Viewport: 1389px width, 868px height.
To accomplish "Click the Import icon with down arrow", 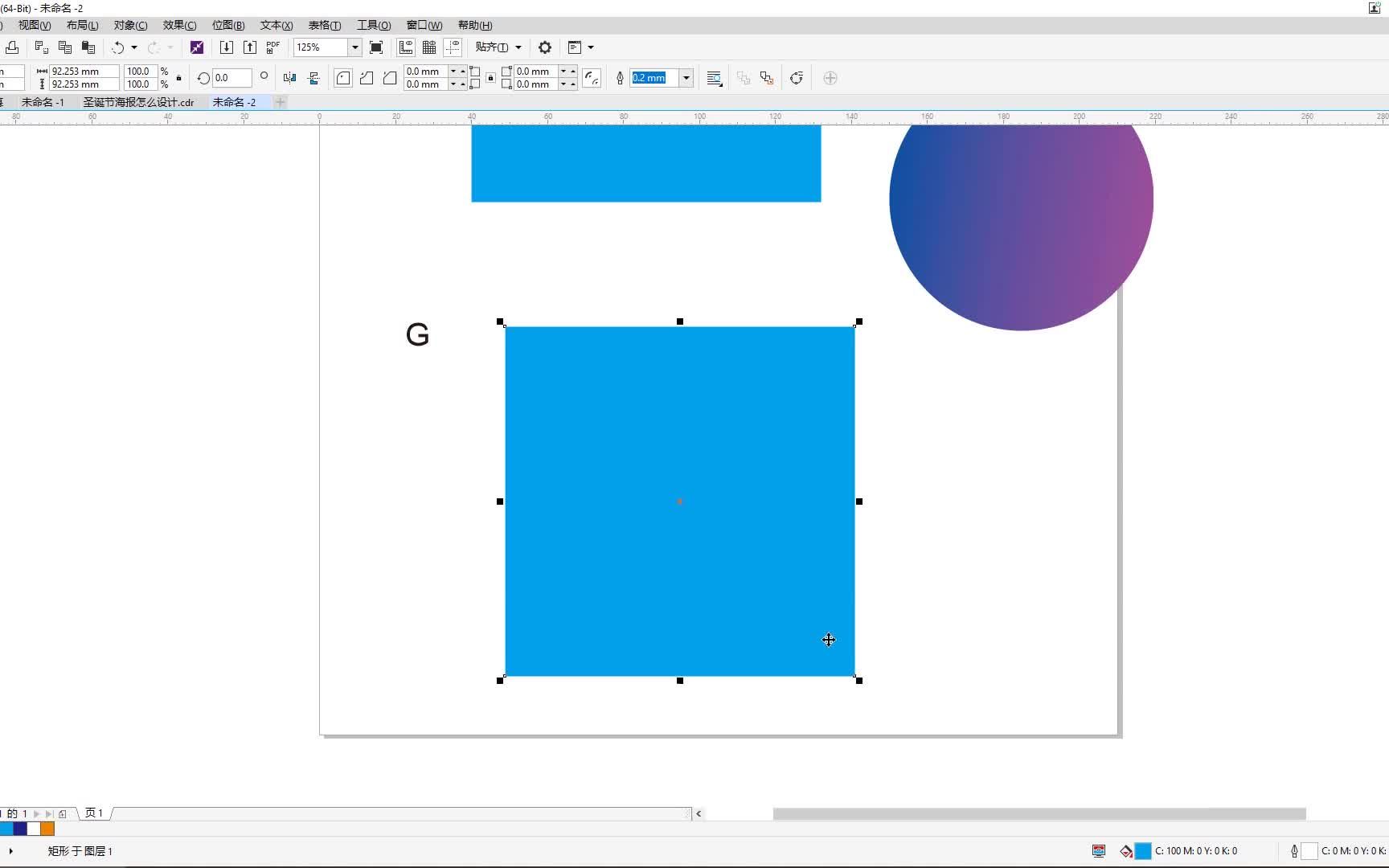I will pos(227,47).
